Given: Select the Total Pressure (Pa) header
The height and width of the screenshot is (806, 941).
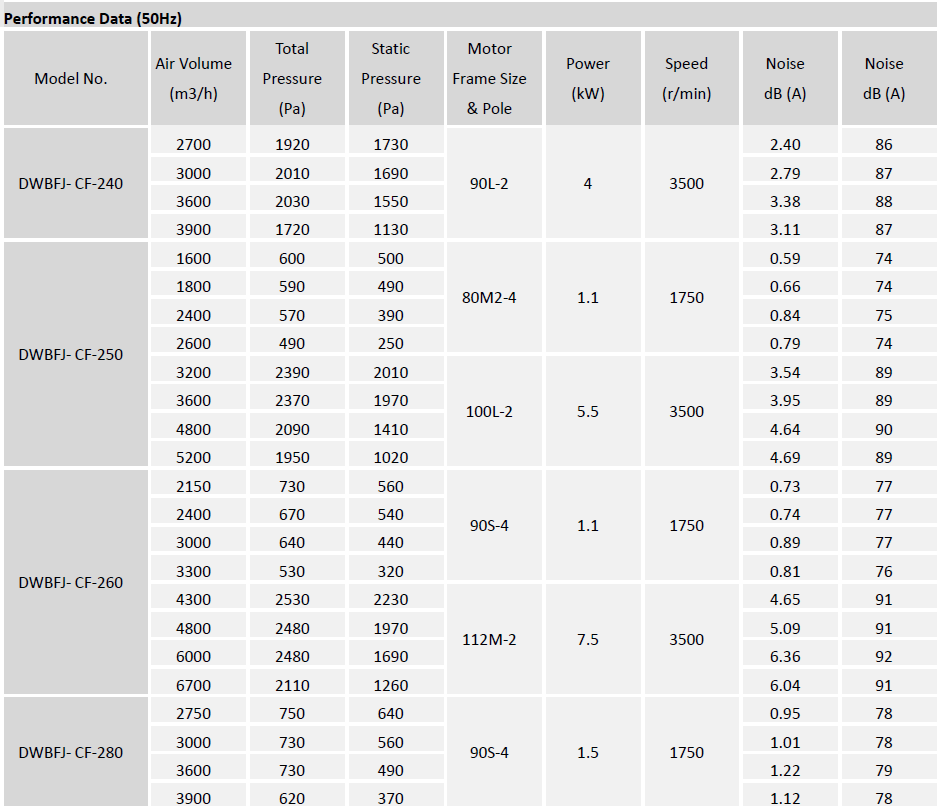Looking at the screenshot, I should (292, 78).
